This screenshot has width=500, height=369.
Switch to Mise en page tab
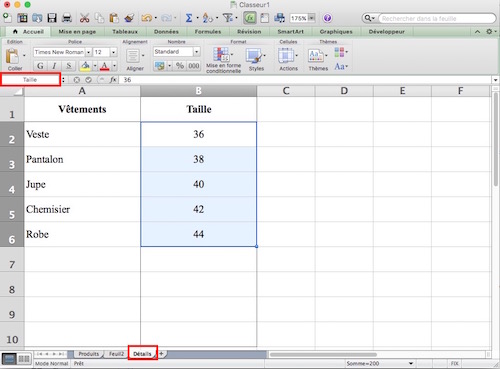[x=77, y=32]
